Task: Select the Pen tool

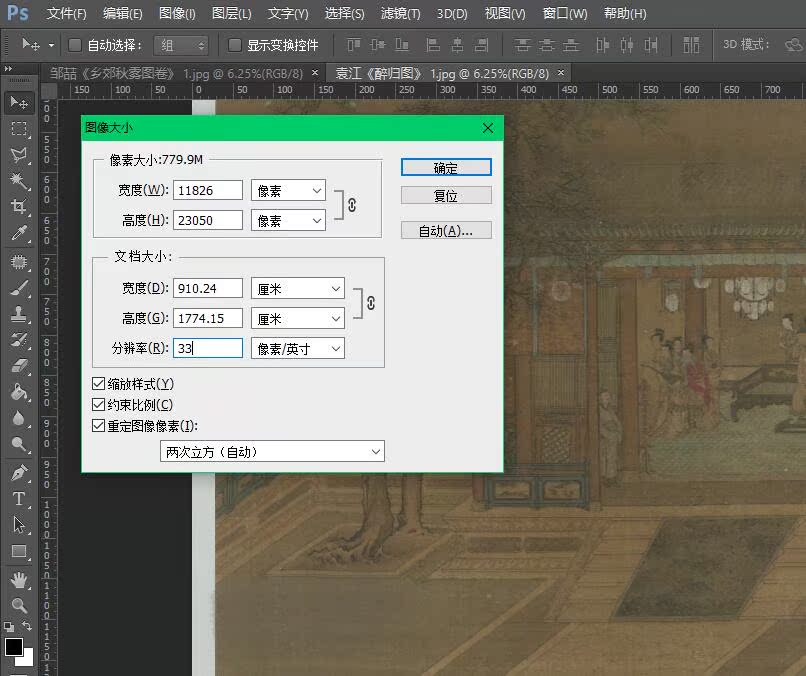Action: coord(19,473)
